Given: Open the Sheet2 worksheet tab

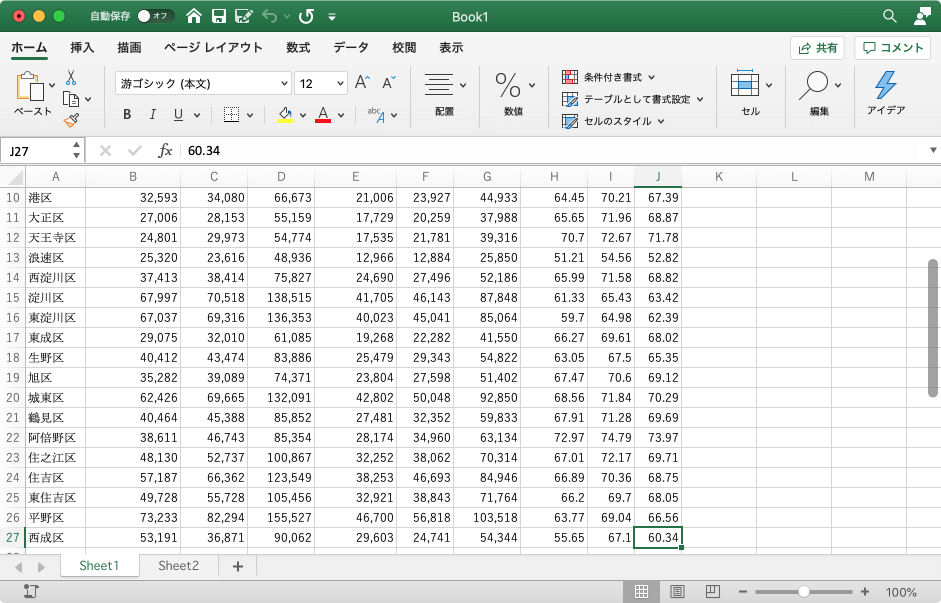Looking at the screenshot, I should [x=179, y=566].
